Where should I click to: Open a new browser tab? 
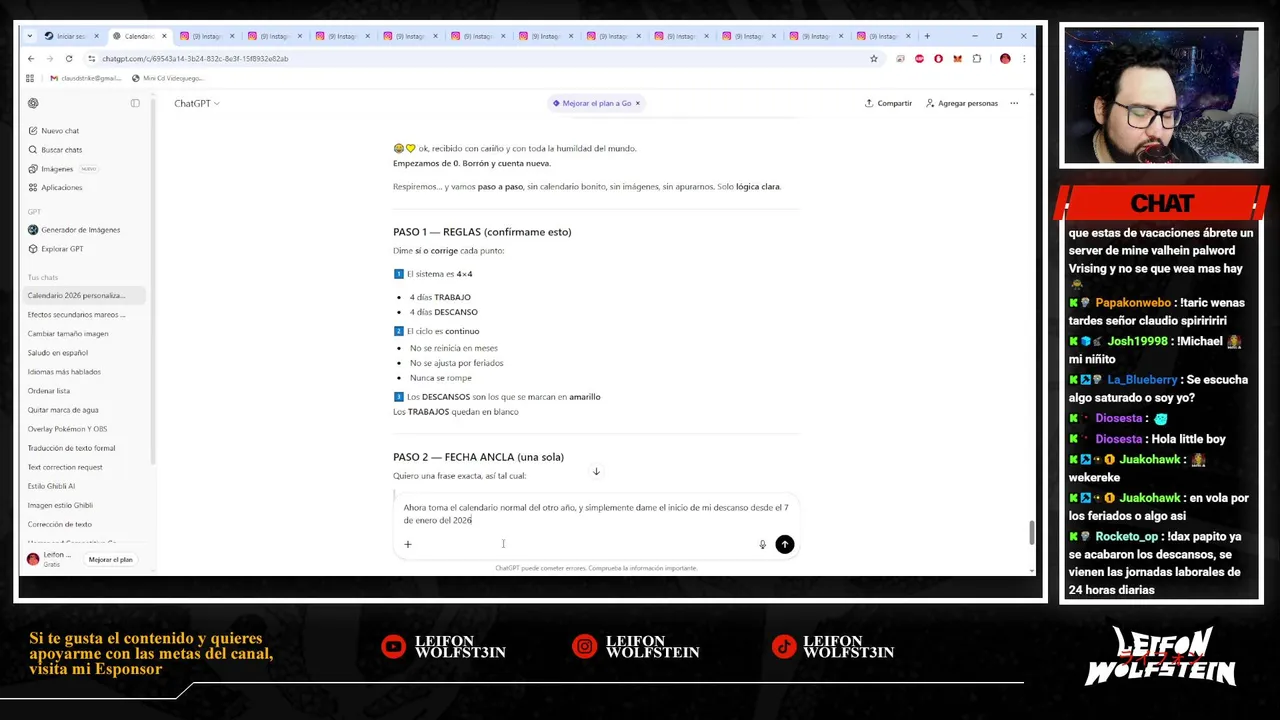coord(927,36)
